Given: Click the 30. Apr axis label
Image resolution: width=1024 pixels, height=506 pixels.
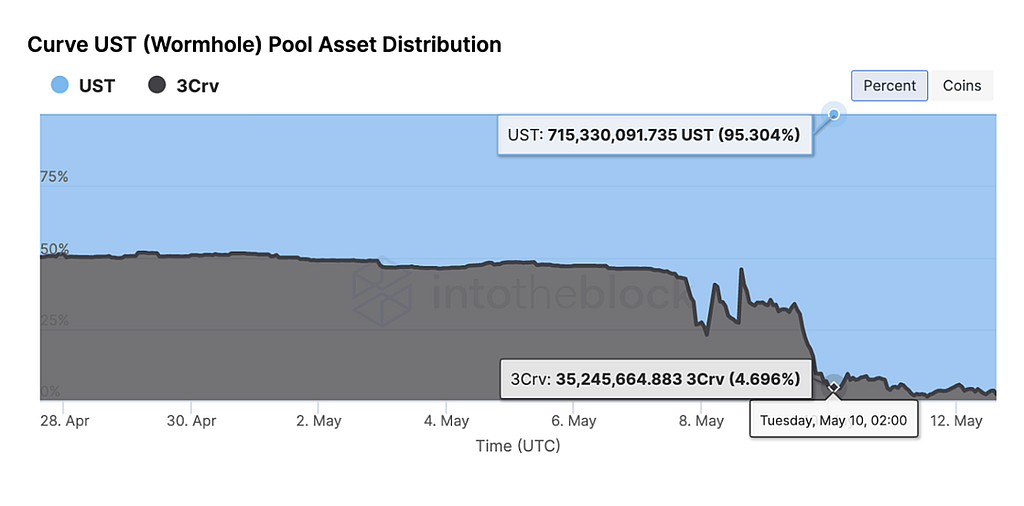Looking at the screenshot, I should click(191, 421).
